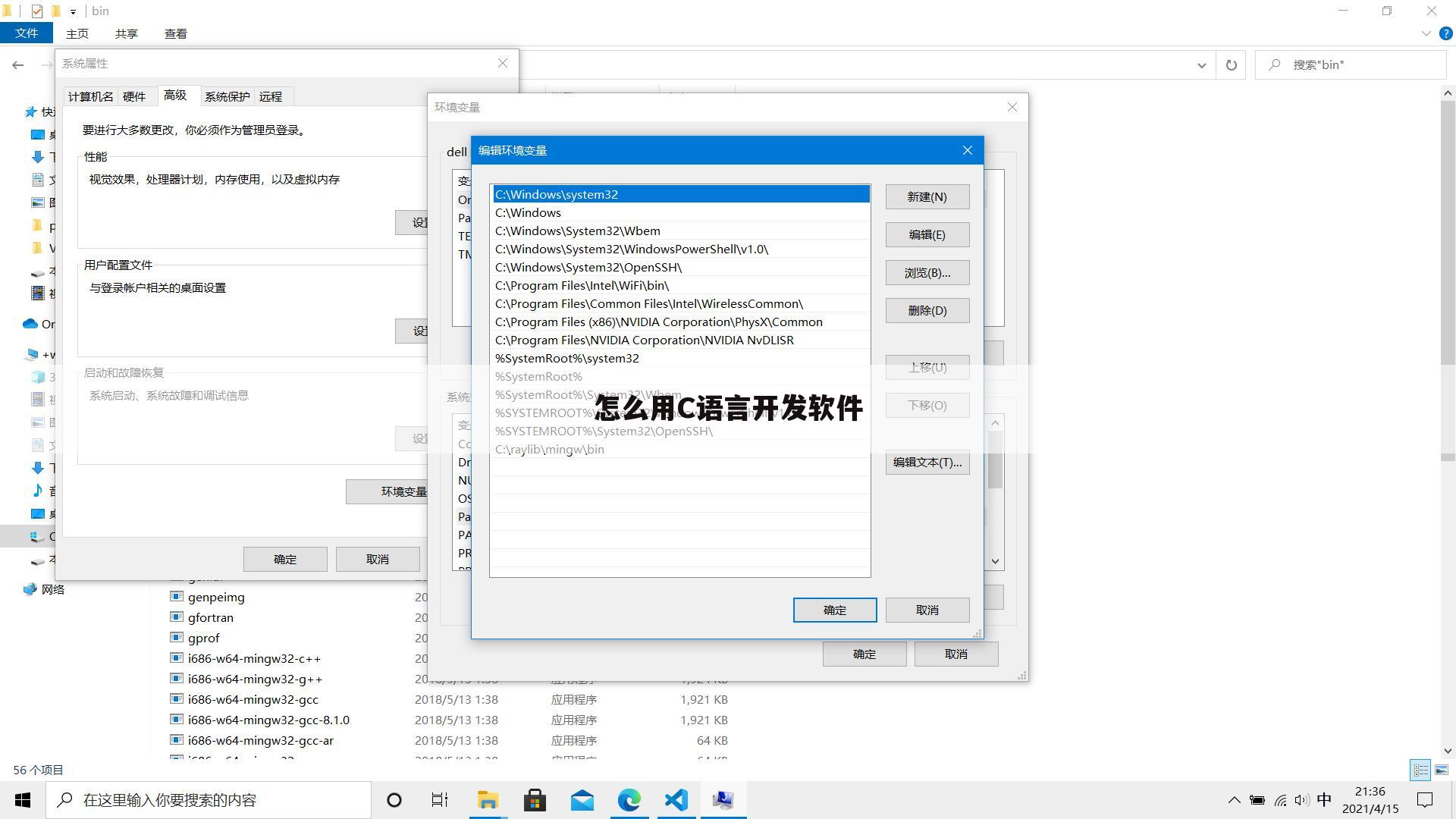The image size is (1456, 819).
Task: Open the Action Center in the system tray
Action: point(1425,799)
